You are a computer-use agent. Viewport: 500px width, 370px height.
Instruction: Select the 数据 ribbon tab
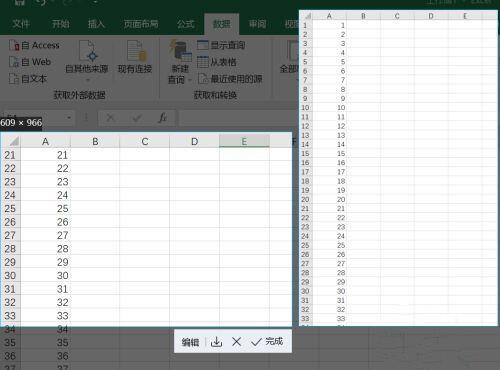222,24
